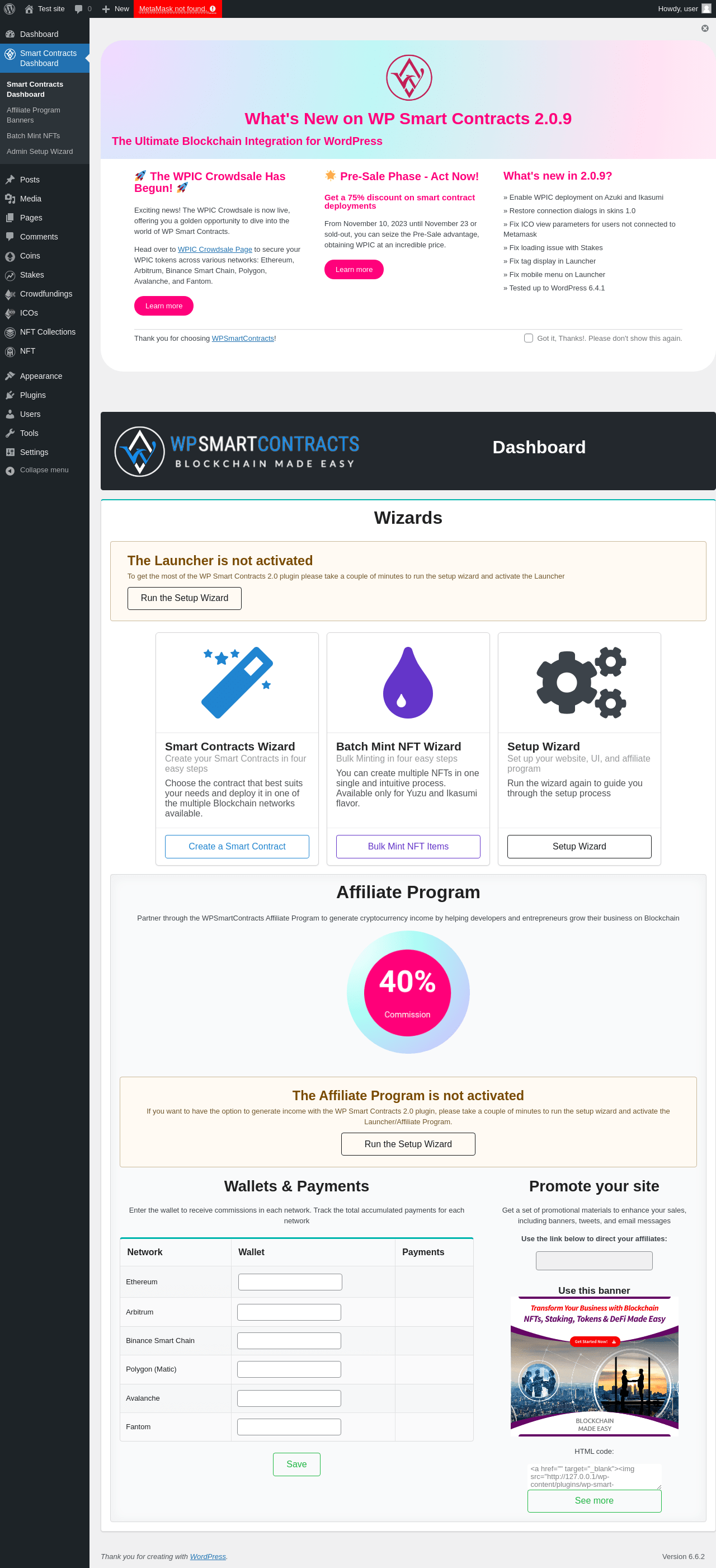This screenshot has height=1568, width=716.
Task: Open the WordPress footer link
Action: point(208,1556)
